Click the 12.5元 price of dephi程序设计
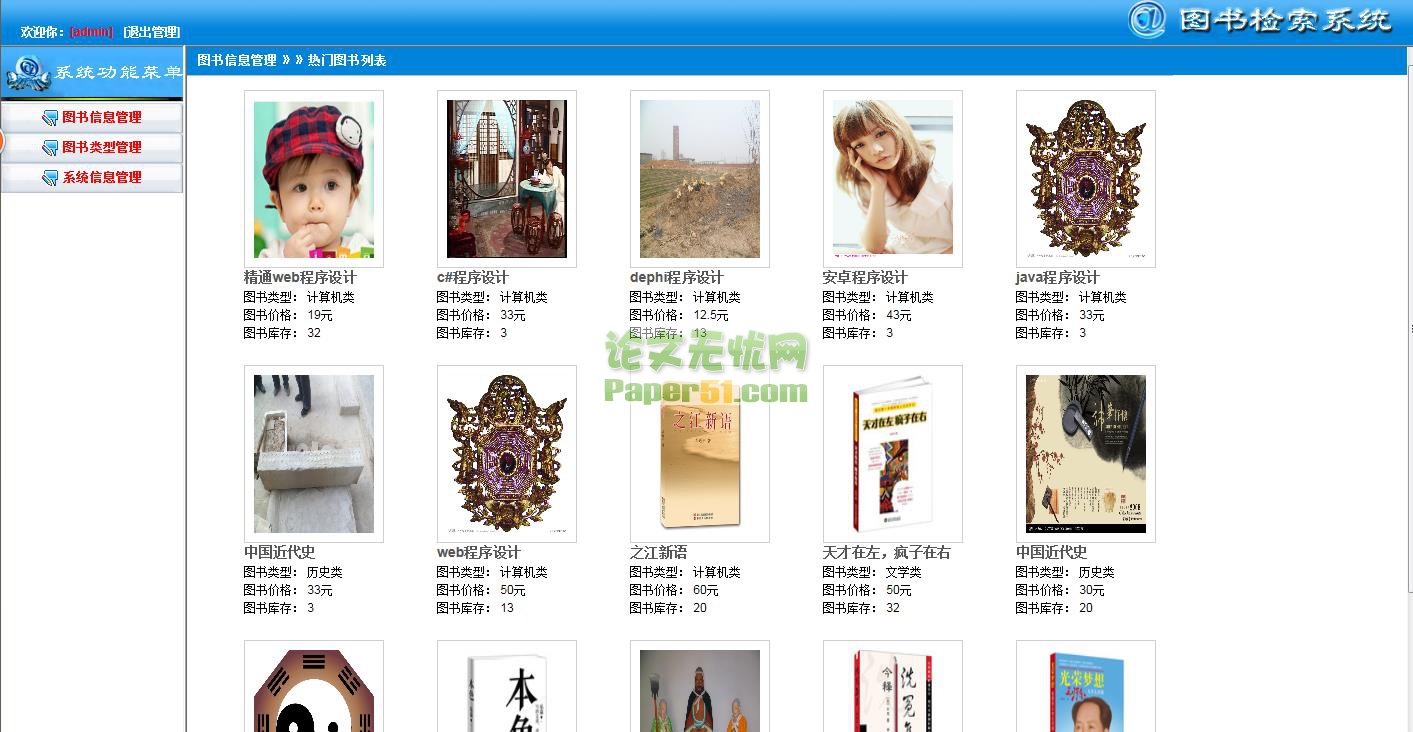The height and width of the screenshot is (732, 1413). (711, 315)
